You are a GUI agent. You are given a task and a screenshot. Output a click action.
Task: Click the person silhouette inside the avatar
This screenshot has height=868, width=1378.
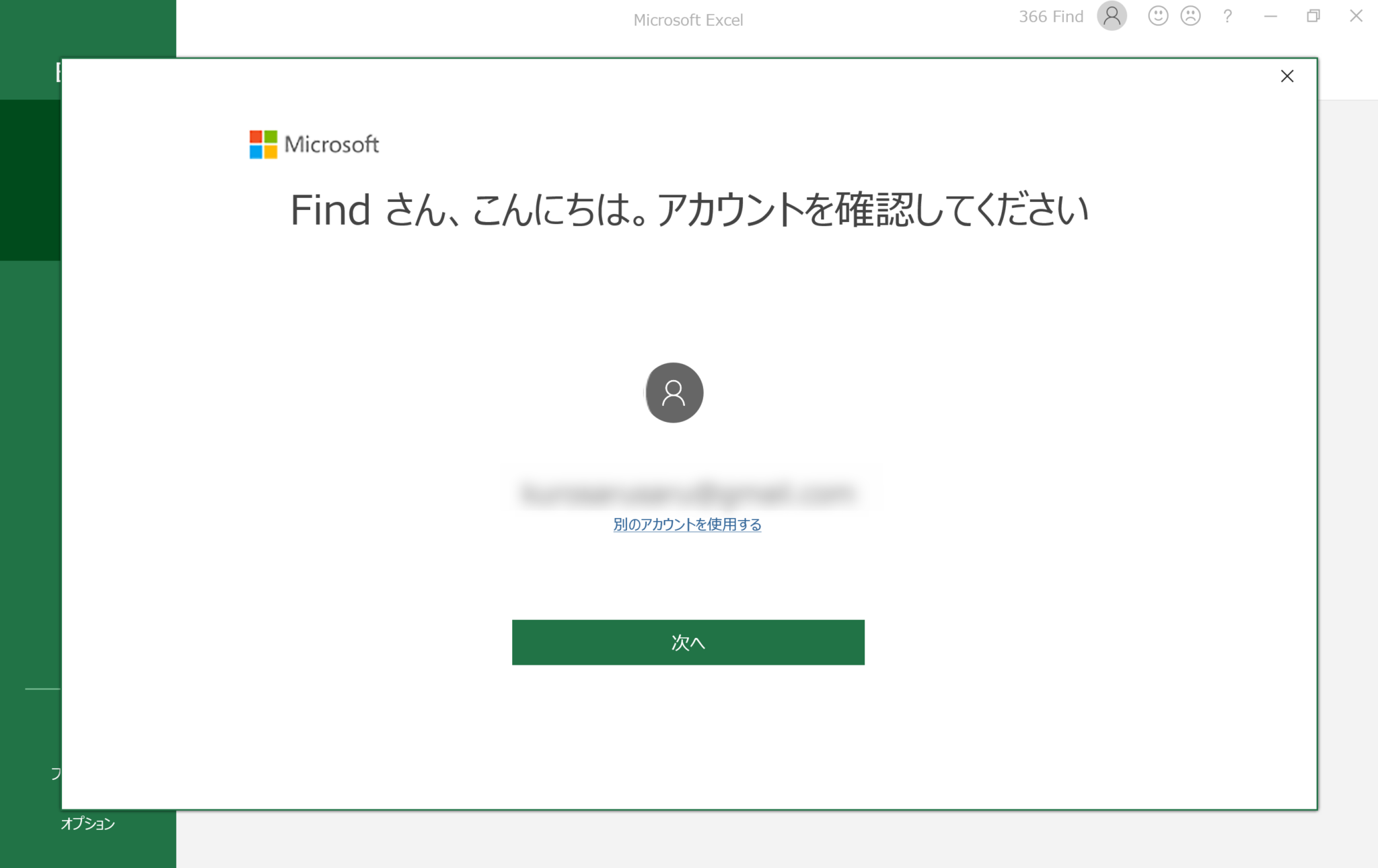[673, 393]
